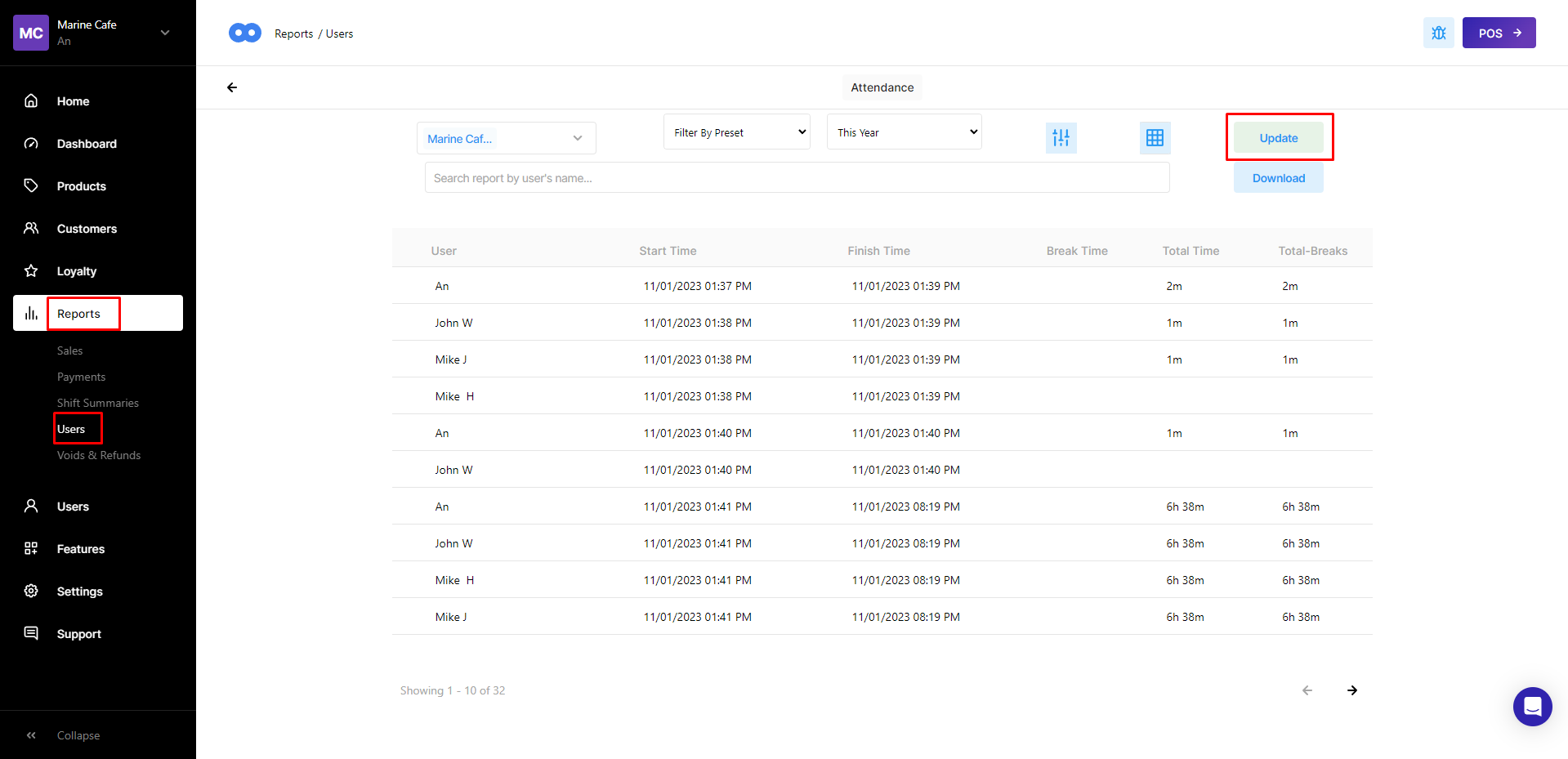Click the Collapse sidebar label
Viewport: 1568px width, 759px height.
tap(78, 735)
